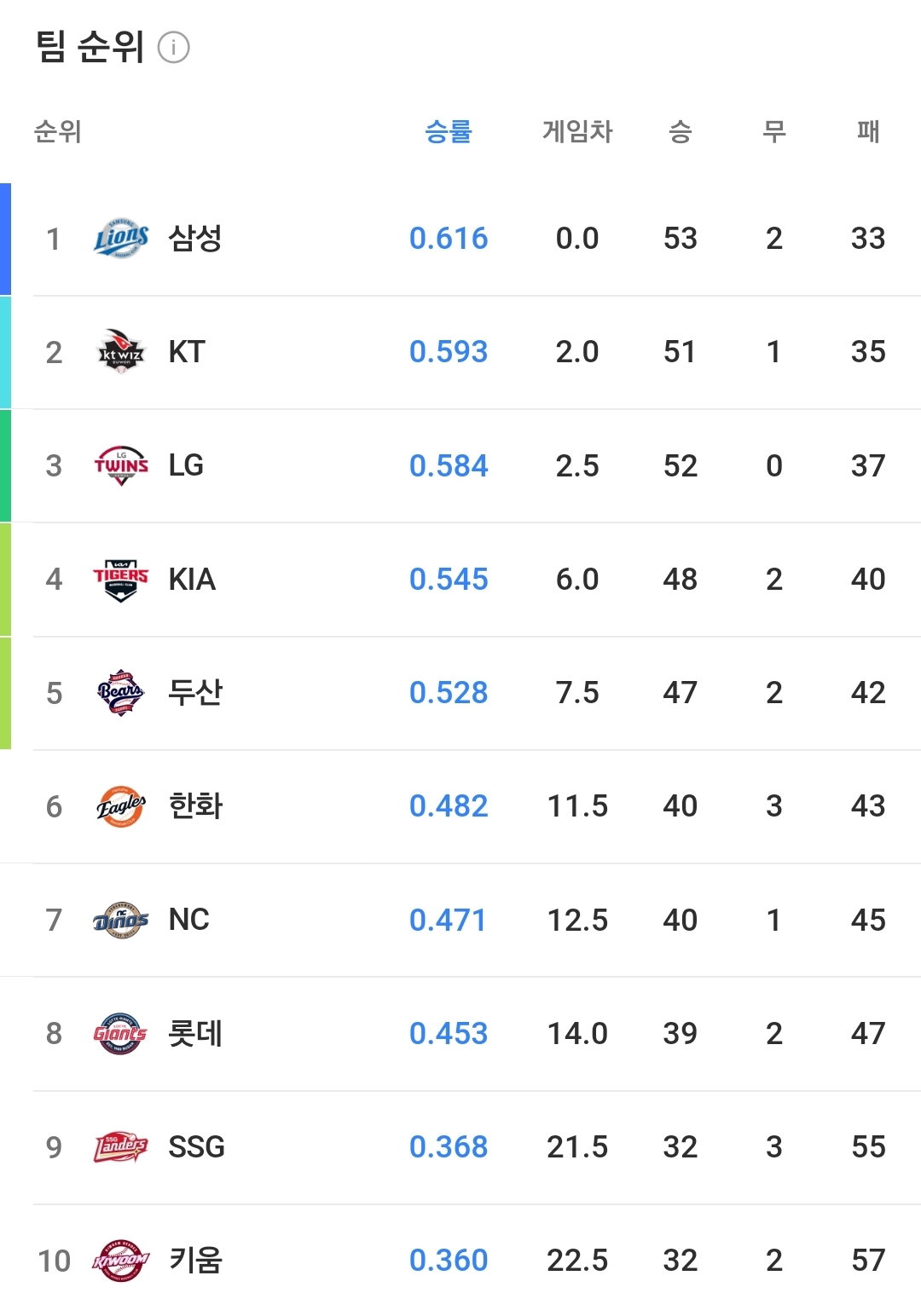Tap the Doosan Bears team logo
Viewport: 921px width, 1316px height.
click(121, 693)
